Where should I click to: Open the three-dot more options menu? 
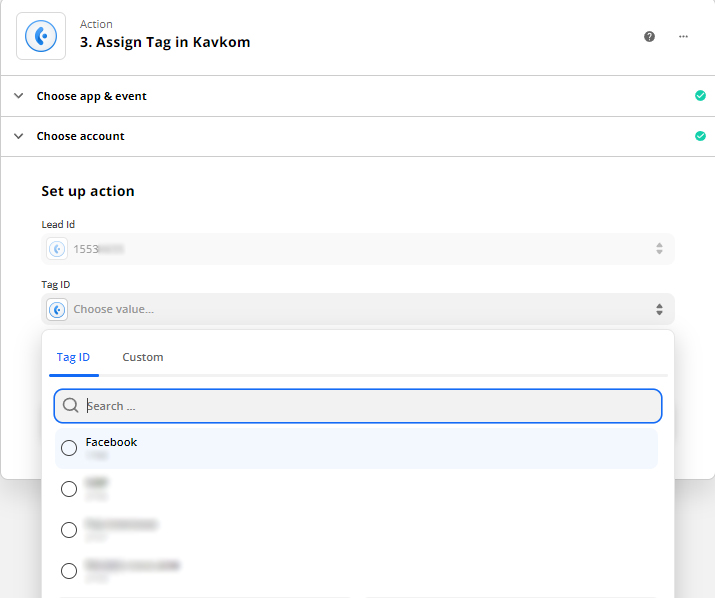(x=683, y=36)
